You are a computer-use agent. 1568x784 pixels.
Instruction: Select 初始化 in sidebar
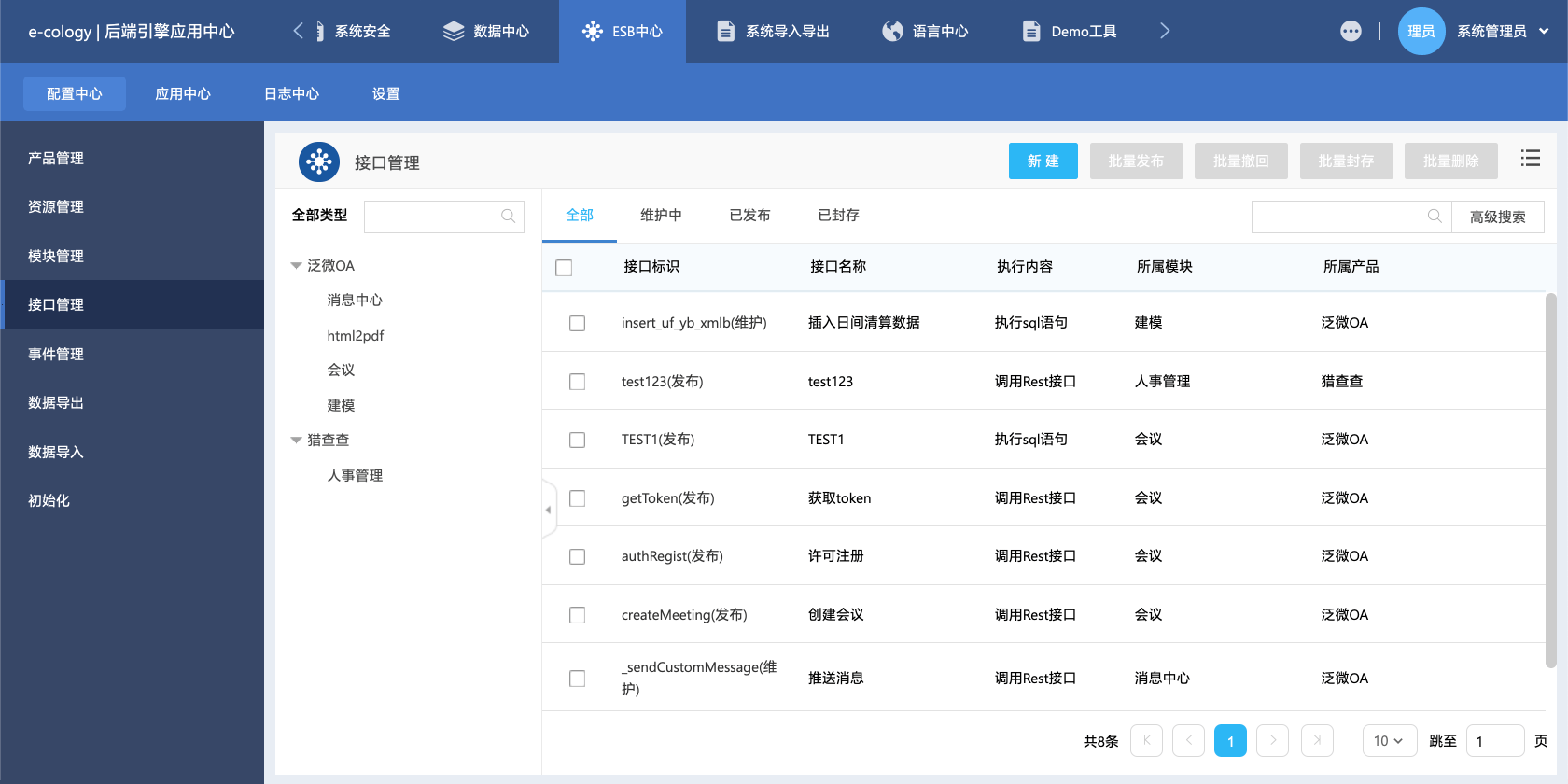[132, 500]
